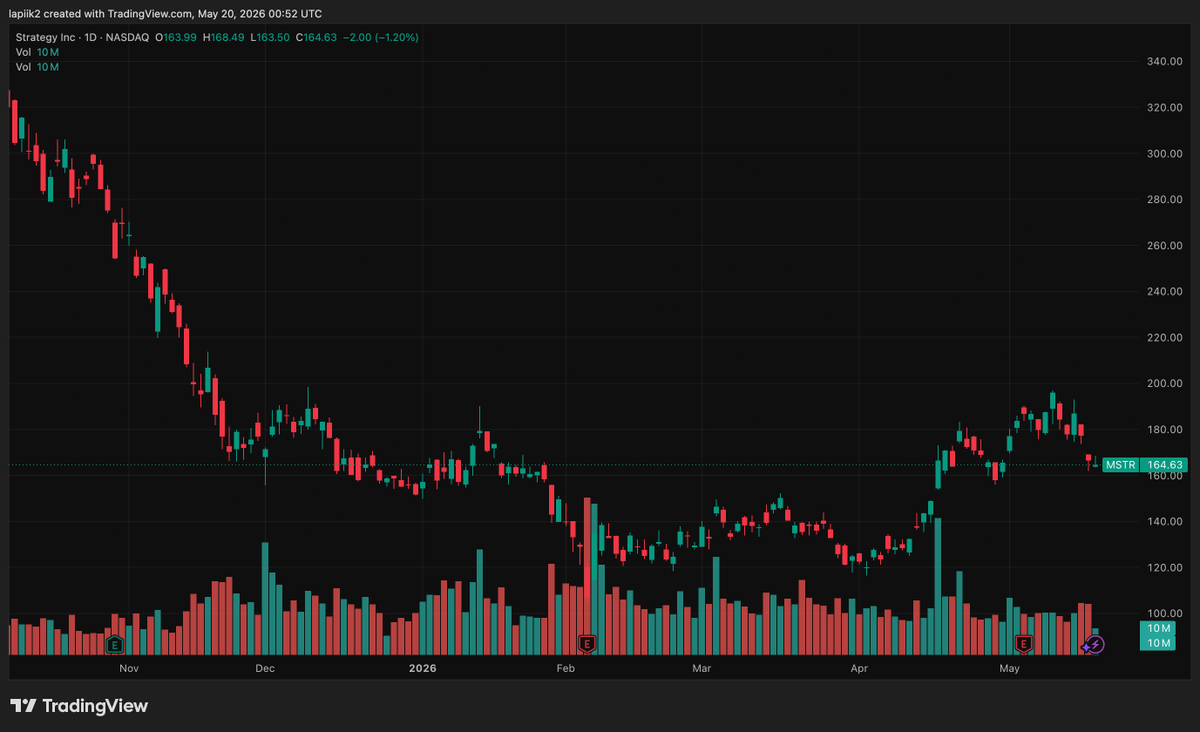This screenshot has height=732, width=1200.
Task: Click the low value L163.50
Action: (x=270, y=37)
